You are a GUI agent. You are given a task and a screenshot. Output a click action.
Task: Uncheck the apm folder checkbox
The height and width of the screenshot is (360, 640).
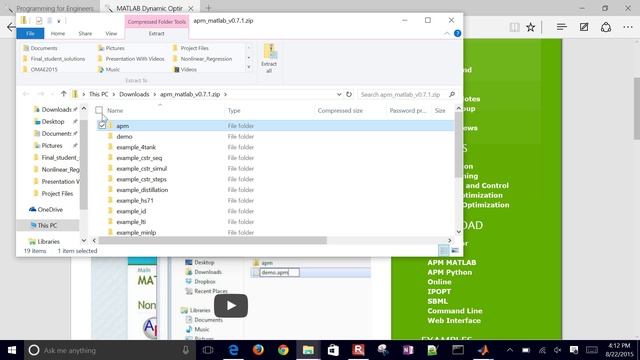point(102,125)
